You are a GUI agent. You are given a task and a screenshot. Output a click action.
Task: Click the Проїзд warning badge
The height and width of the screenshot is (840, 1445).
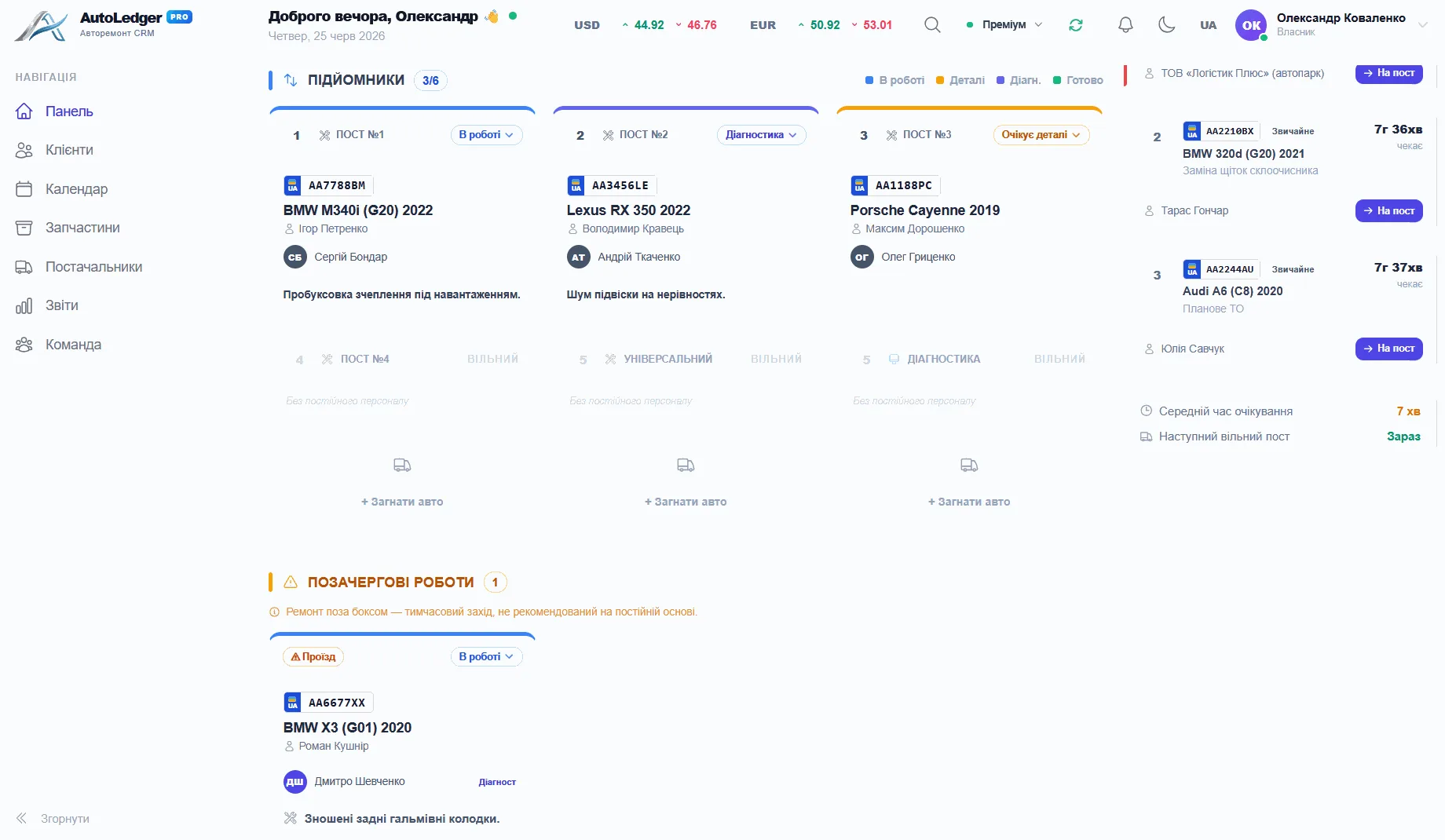313,656
